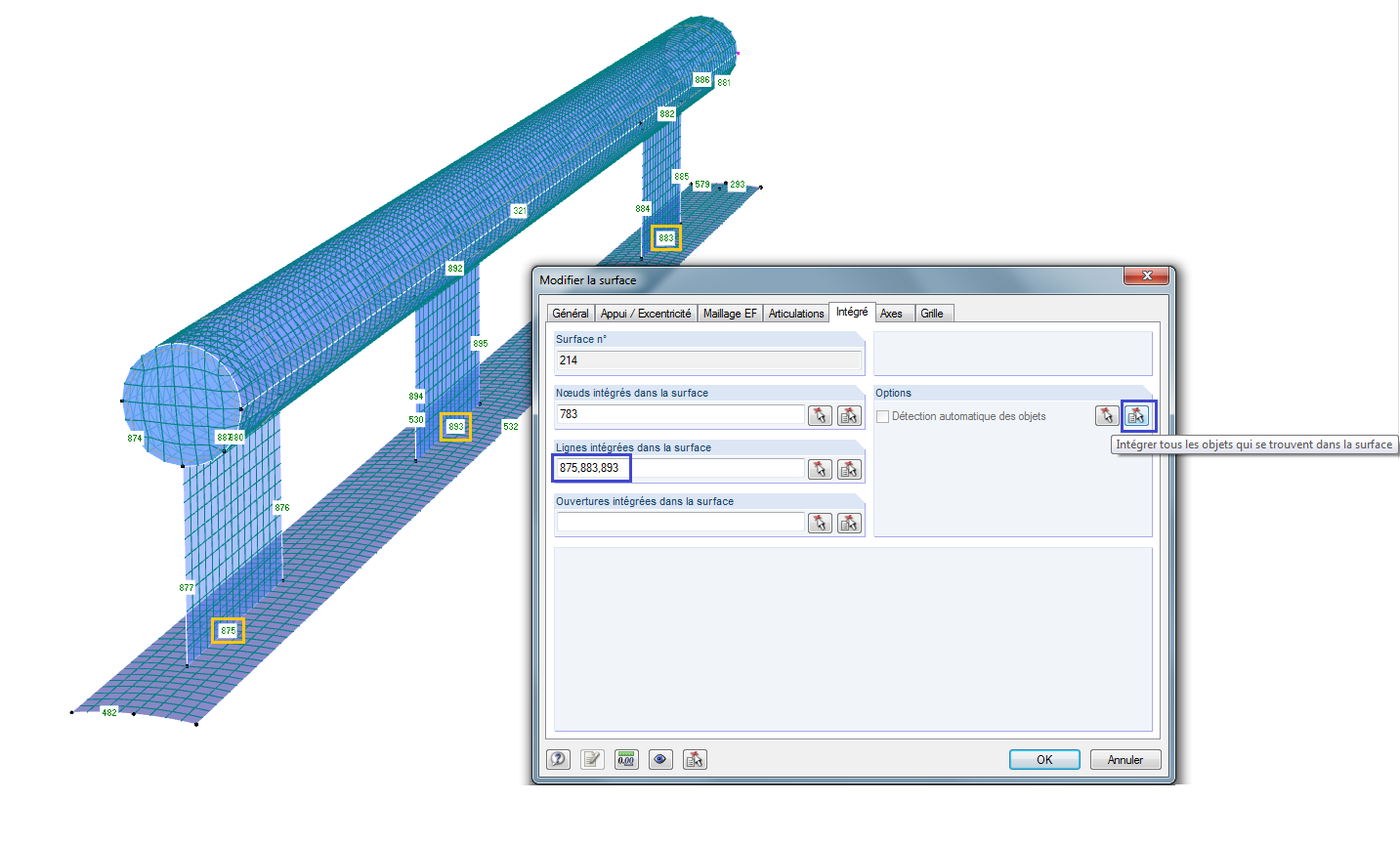This screenshot has width=1400, height=845.
Task: Click line label 885 on far support
Action: point(681,177)
